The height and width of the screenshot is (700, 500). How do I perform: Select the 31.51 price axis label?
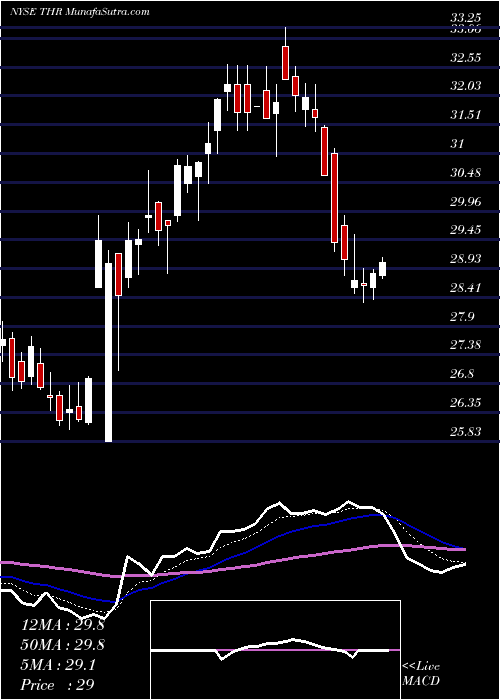(466, 115)
